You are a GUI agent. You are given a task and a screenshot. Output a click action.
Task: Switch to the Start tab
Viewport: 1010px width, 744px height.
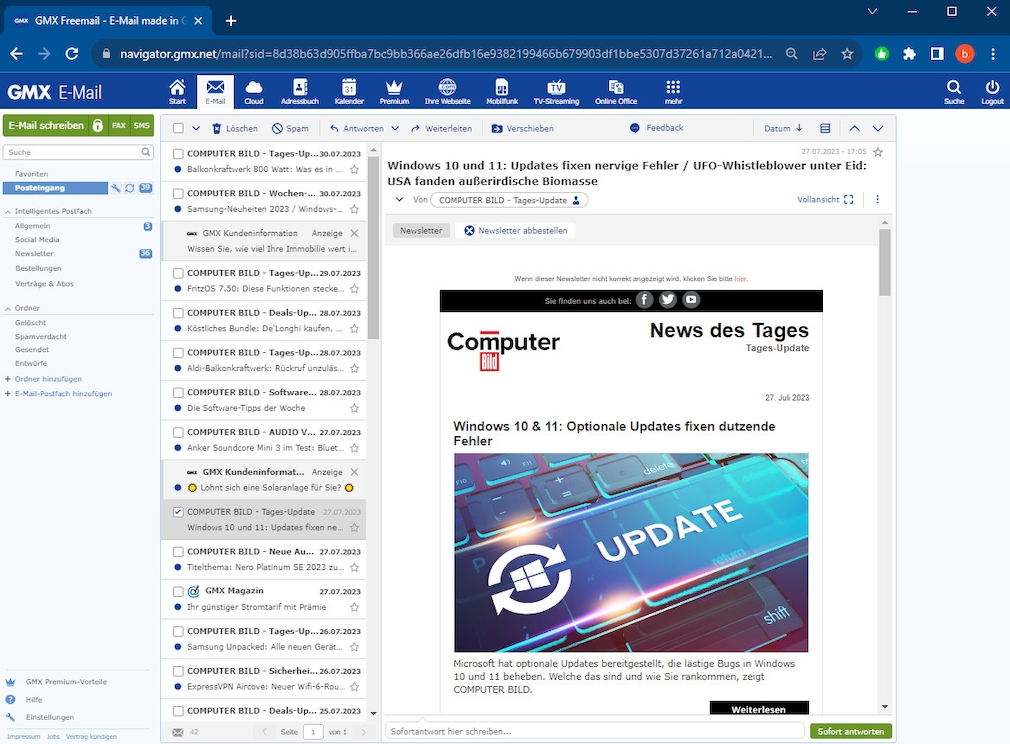point(177,90)
